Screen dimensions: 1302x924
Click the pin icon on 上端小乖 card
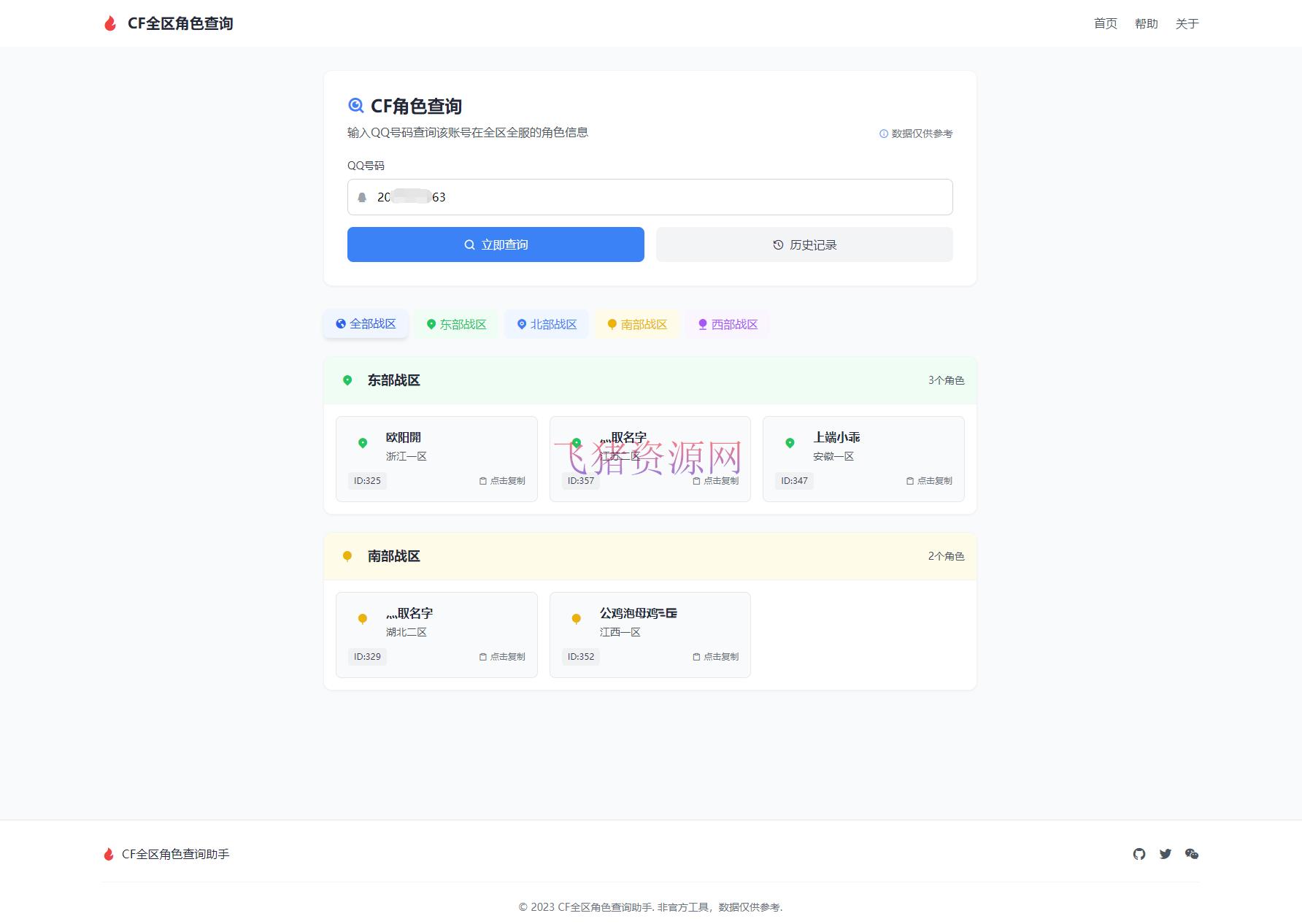[x=790, y=443]
